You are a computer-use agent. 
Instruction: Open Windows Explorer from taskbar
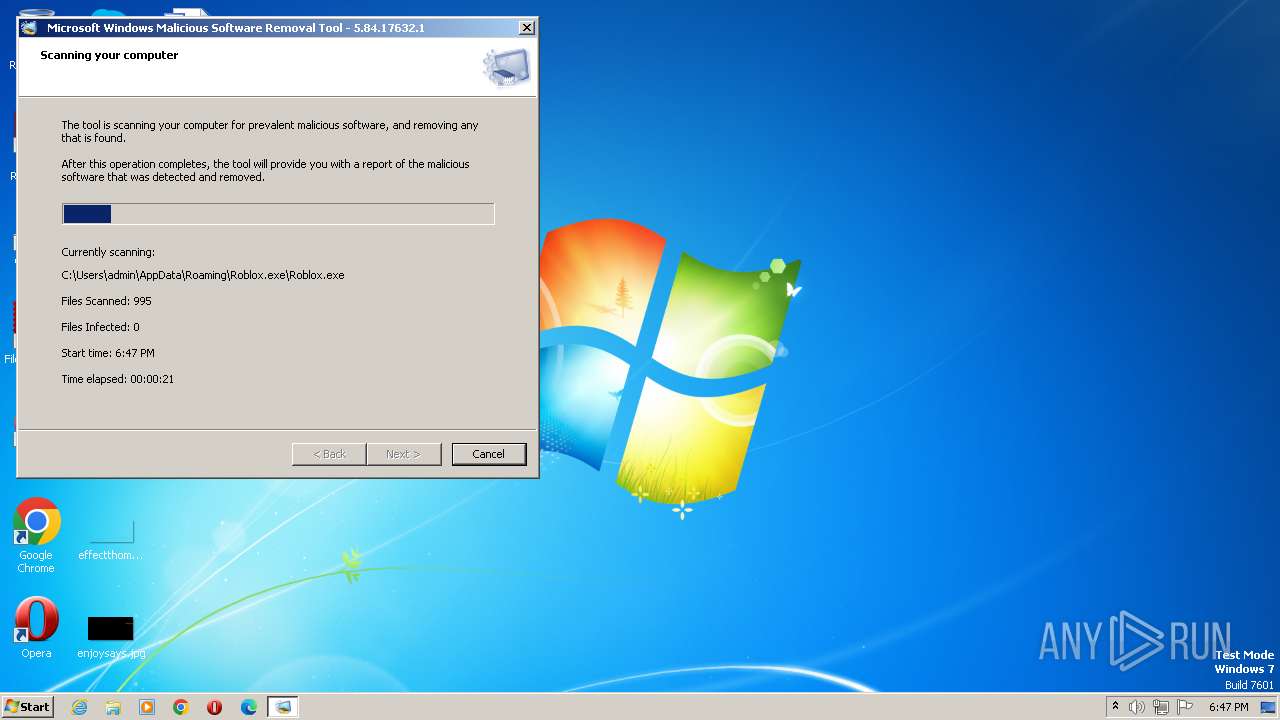[x=113, y=707]
